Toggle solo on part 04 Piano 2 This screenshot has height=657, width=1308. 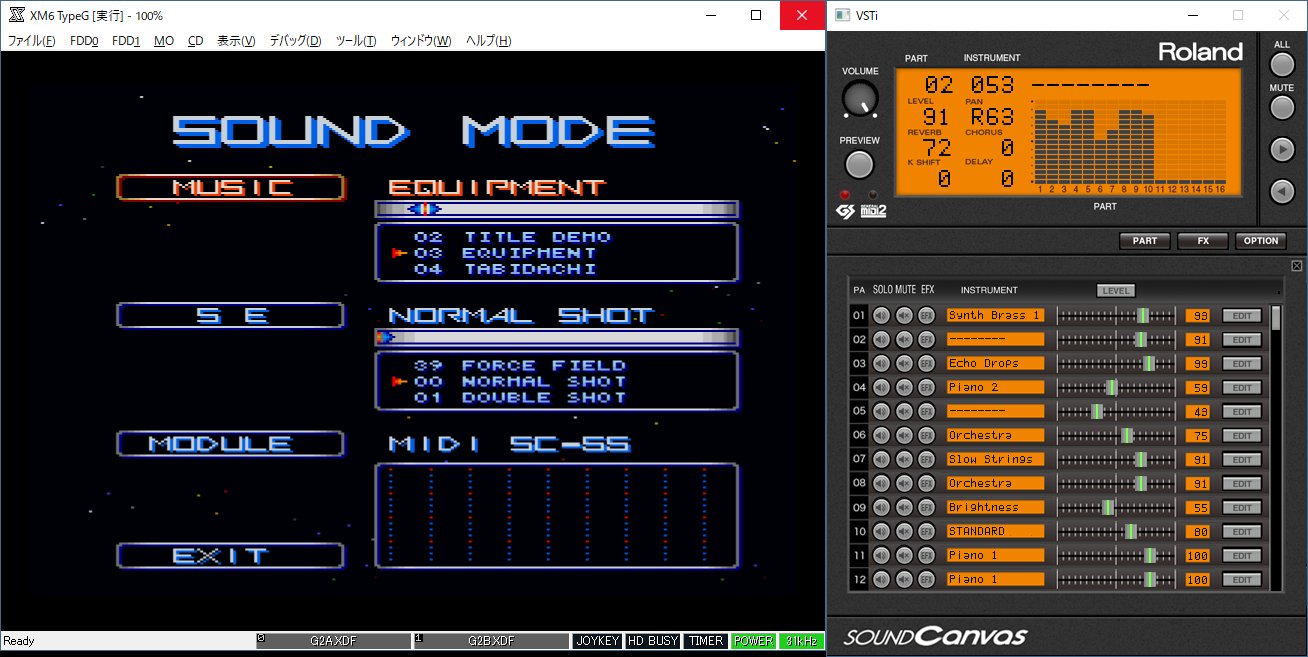point(882,387)
